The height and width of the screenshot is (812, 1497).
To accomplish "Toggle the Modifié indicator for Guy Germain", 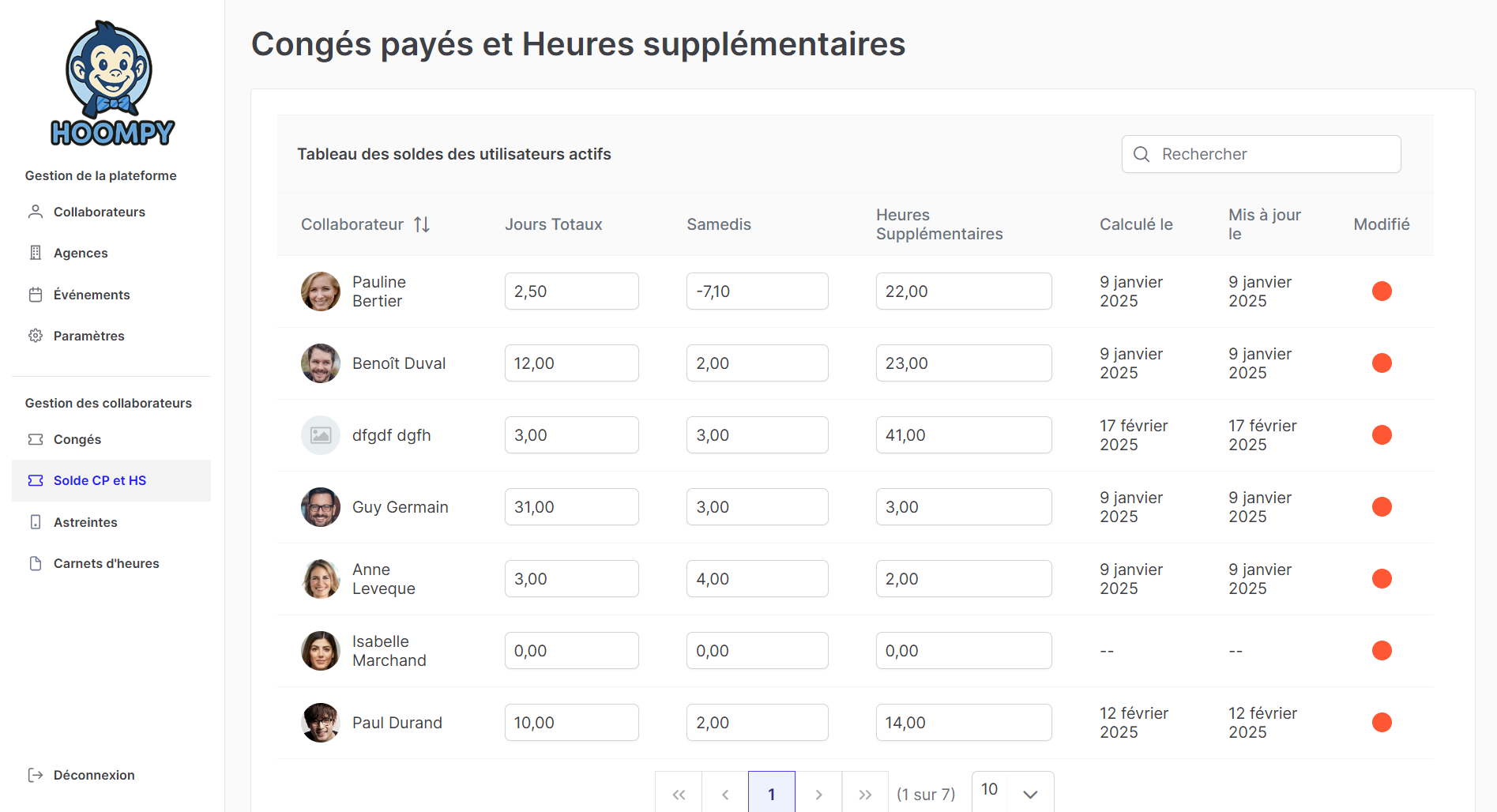I will pyautogui.click(x=1382, y=507).
